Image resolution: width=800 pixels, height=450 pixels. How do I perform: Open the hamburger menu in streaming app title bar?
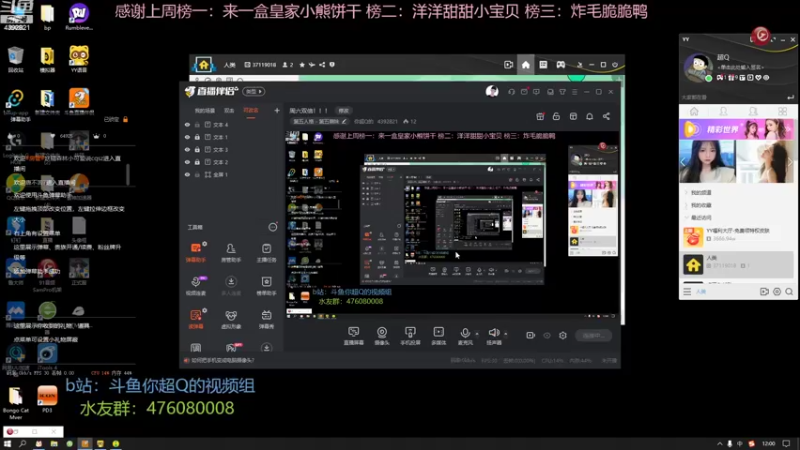click(574, 92)
